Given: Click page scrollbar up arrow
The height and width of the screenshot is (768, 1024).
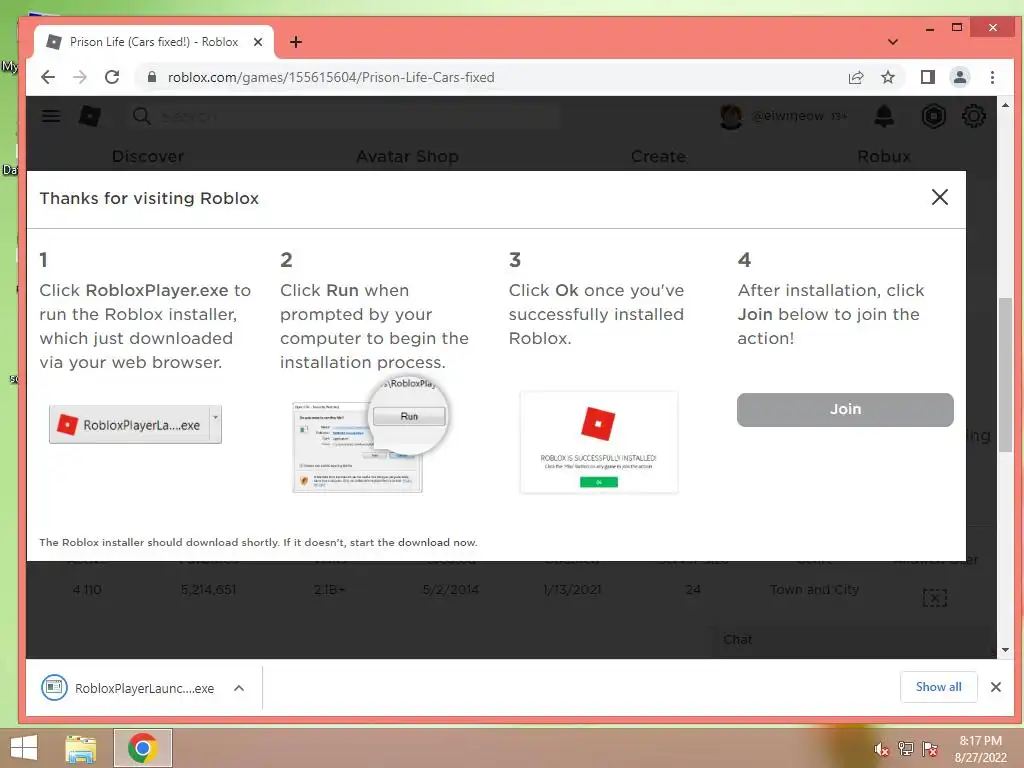Looking at the screenshot, I should (x=1005, y=104).
